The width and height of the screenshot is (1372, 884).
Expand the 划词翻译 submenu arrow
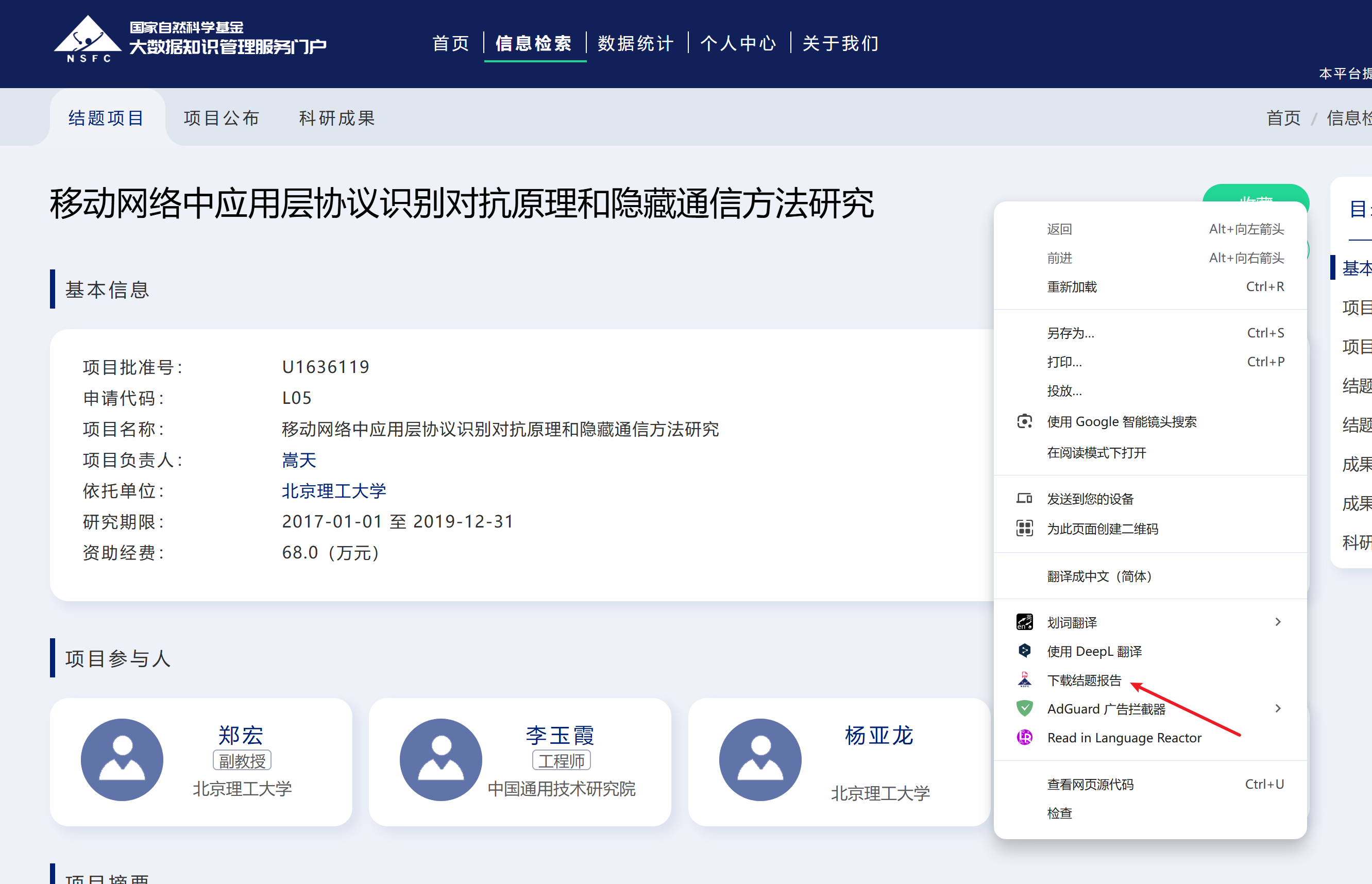pos(1278,622)
